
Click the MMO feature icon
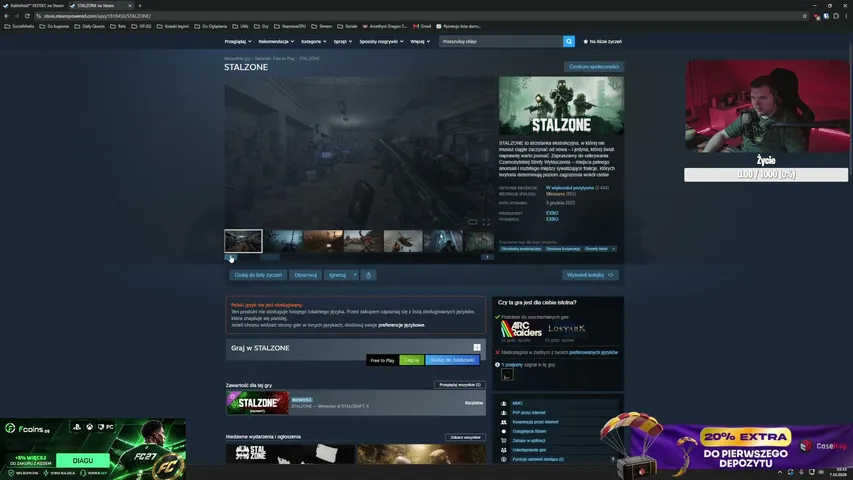point(504,403)
